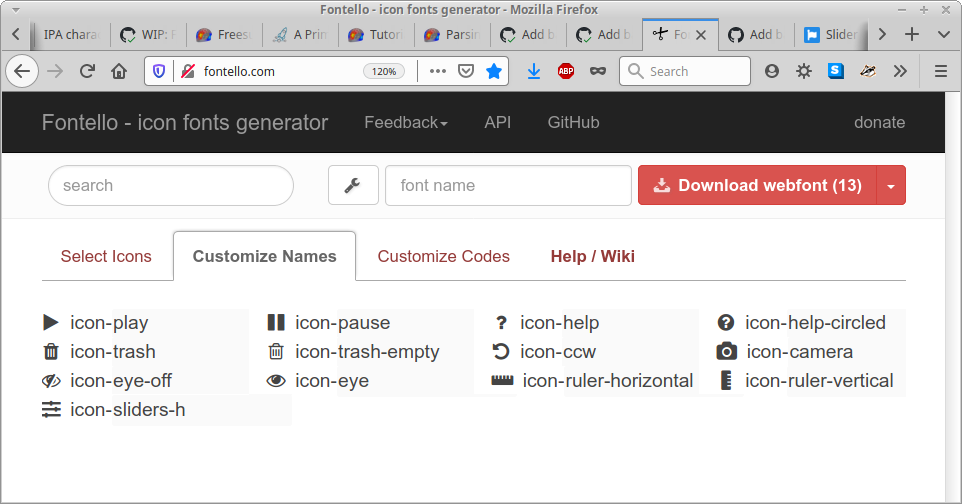Click the empty trash icon beside icon-trash-empty
Screen dimensions: 962x504
[x=276, y=352]
